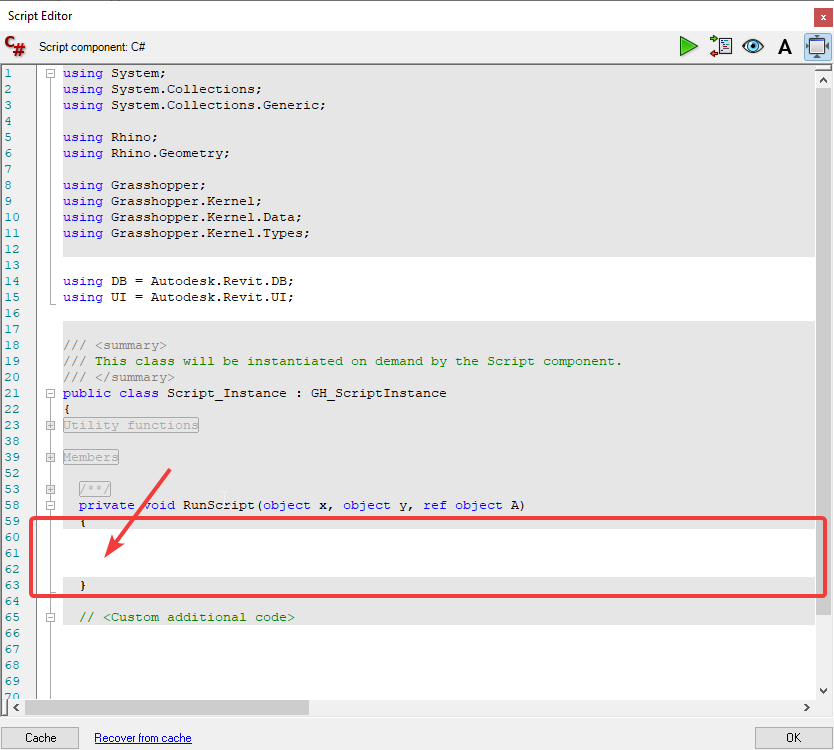Confirm with the OK button

pos(793,738)
